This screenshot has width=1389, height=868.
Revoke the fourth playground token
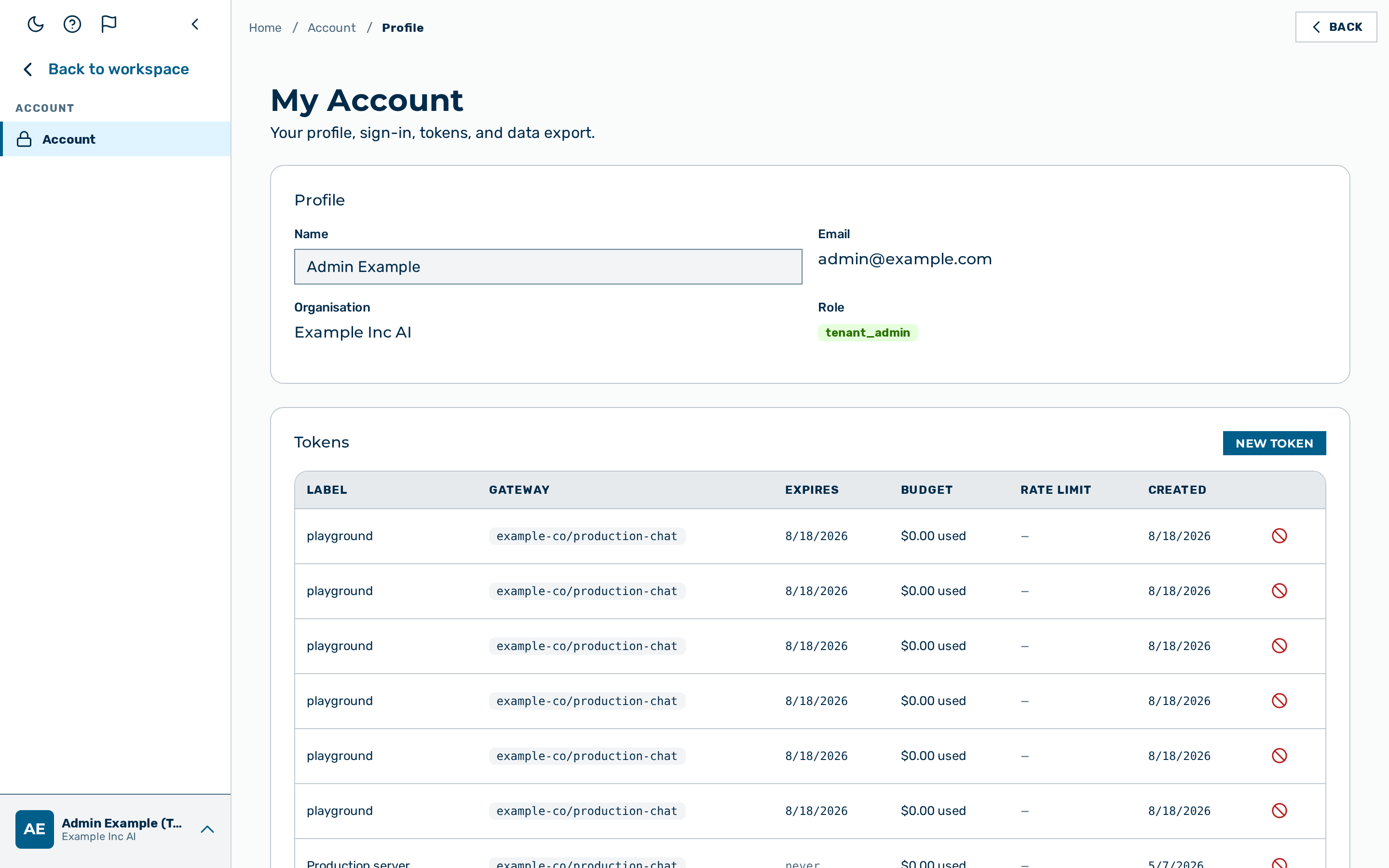click(x=1280, y=701)
